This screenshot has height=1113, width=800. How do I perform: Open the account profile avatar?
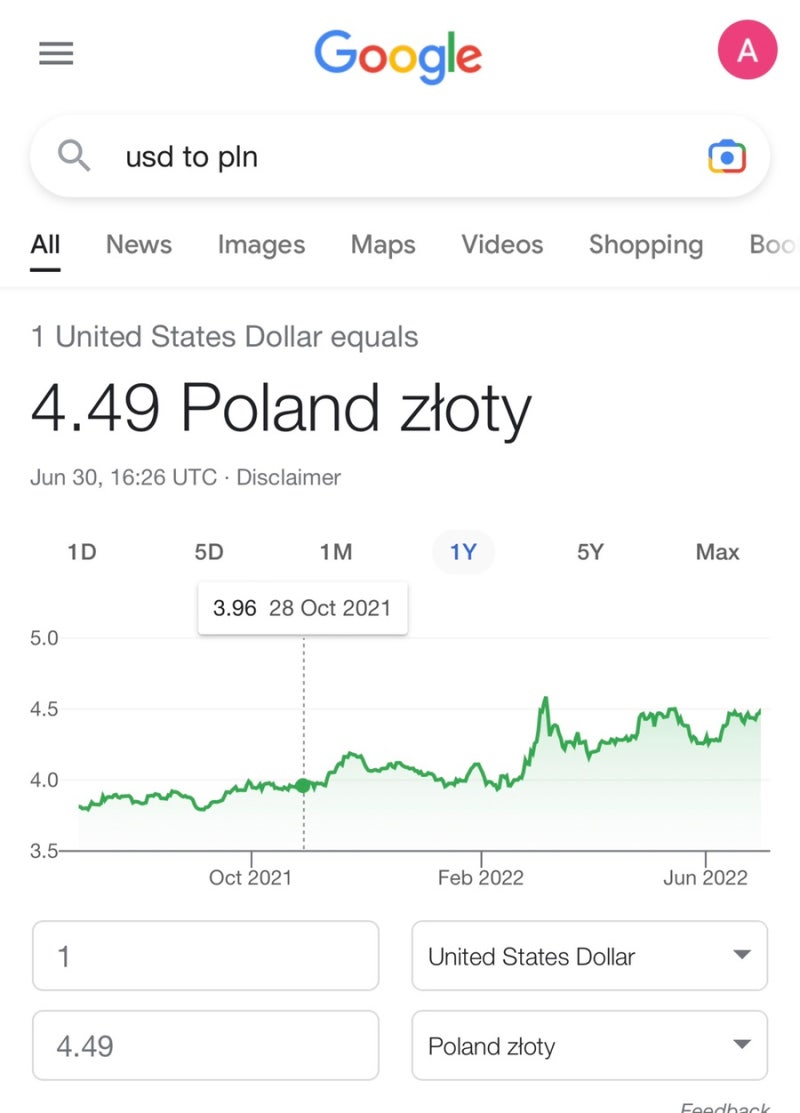click(747, 51)
